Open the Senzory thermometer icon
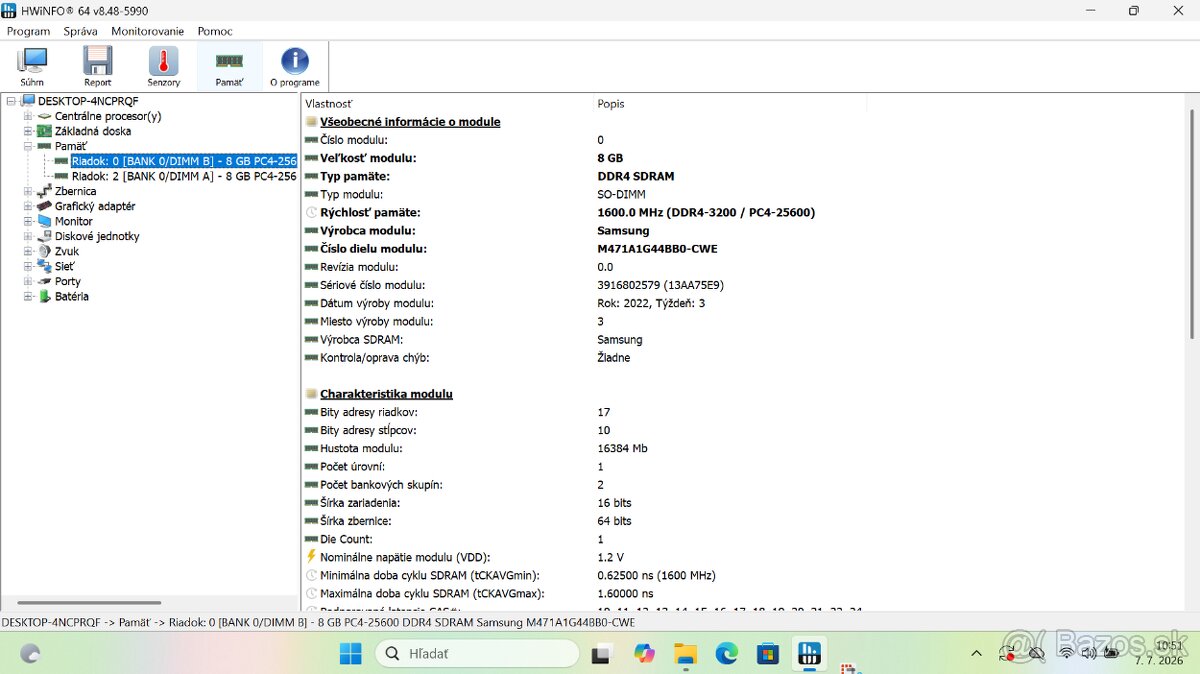The height and width of the screenshot is (674, 1200). pyautogui.click(x=163, y=66)
